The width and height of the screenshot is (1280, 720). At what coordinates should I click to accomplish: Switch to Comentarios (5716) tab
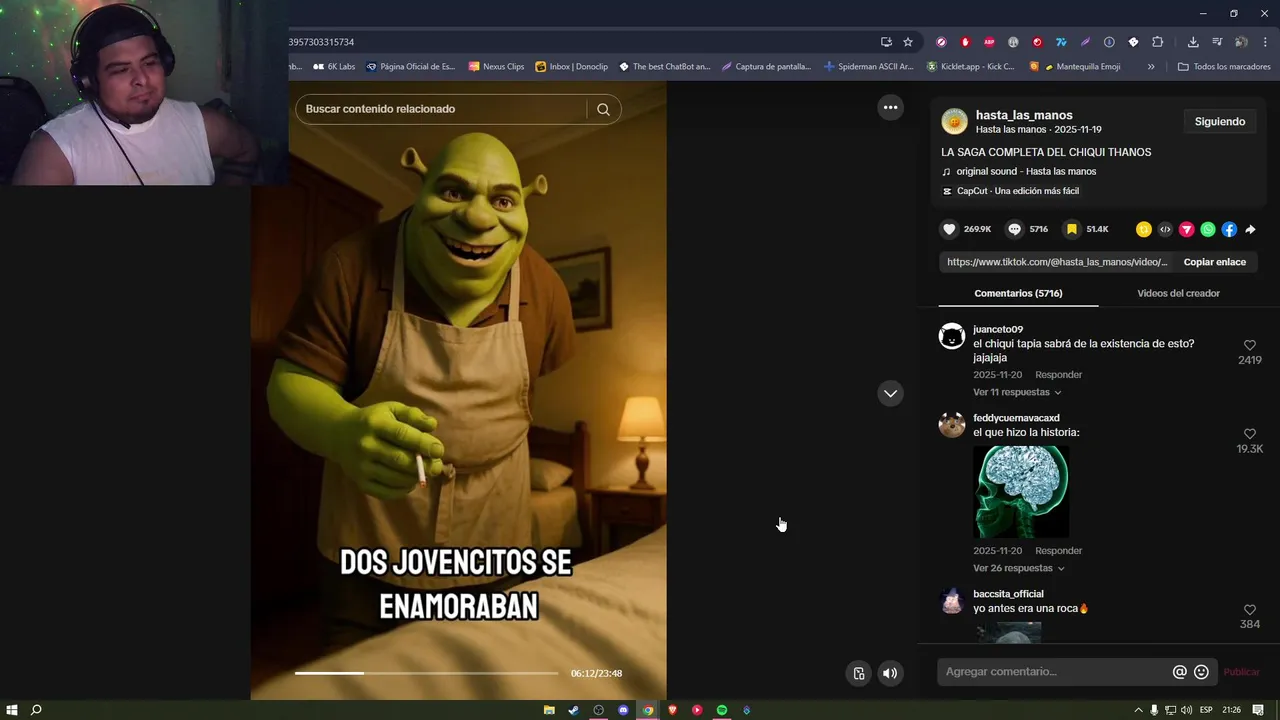tap(1018, 293)
